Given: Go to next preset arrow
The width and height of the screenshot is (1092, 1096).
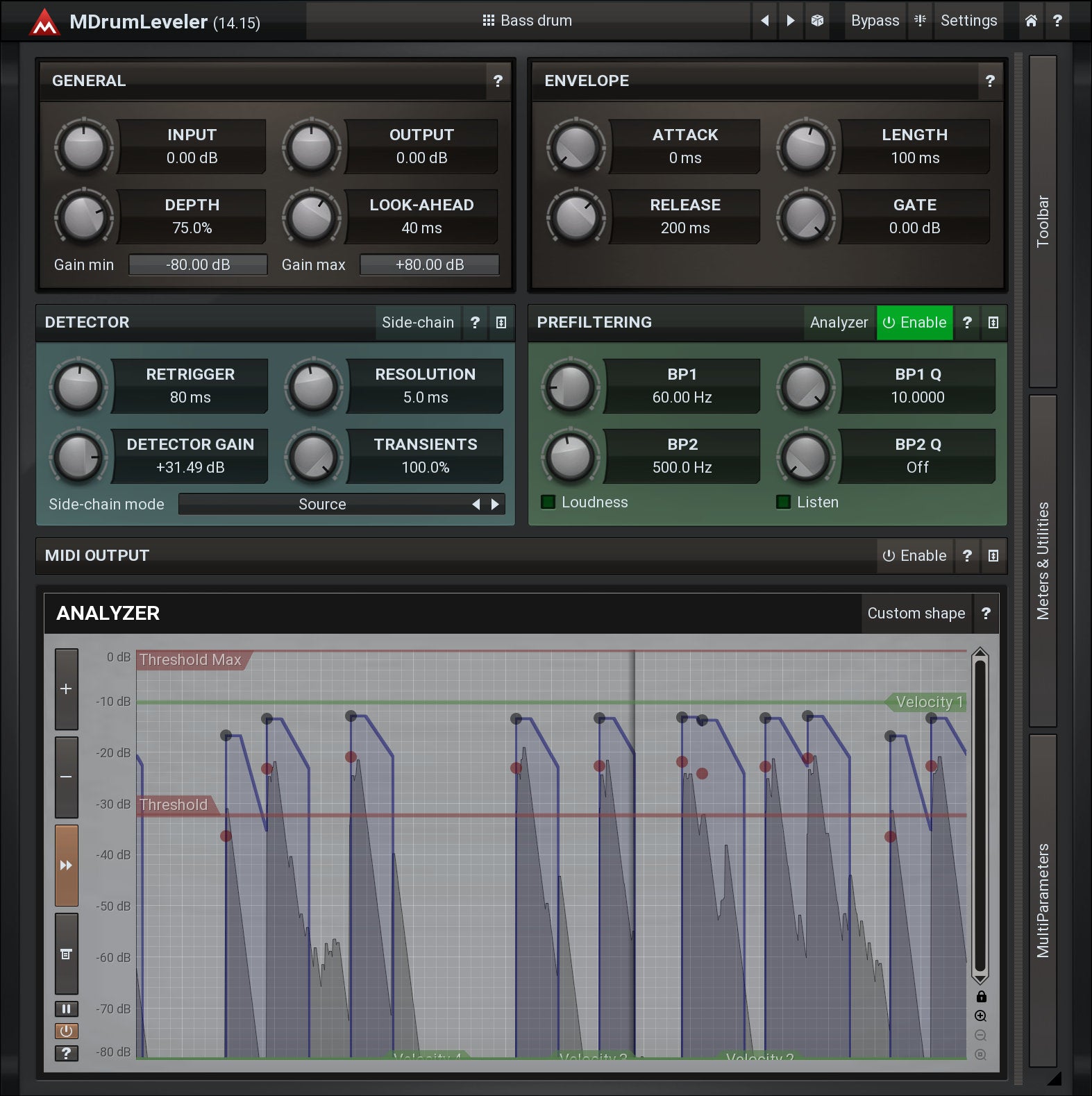Looking at the screenshot, I should (791, 21).
